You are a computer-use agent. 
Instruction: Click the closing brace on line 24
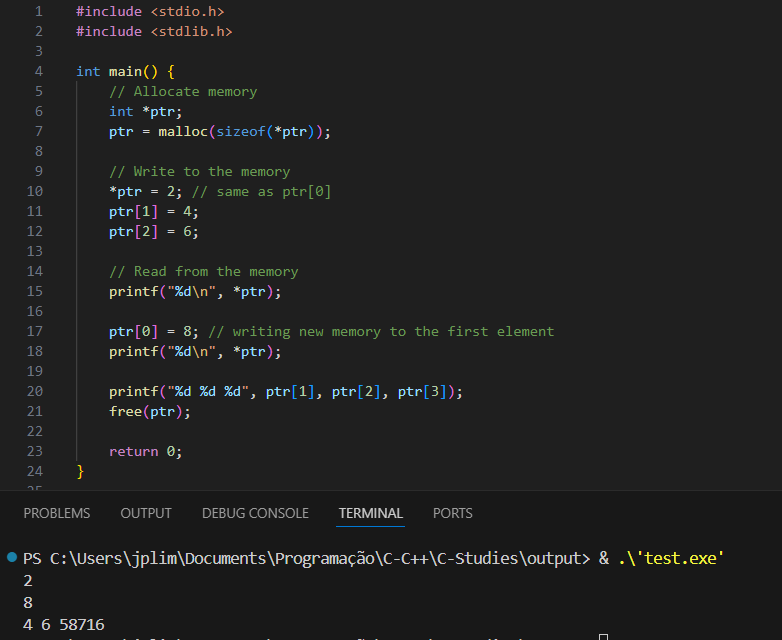(80, 471)
